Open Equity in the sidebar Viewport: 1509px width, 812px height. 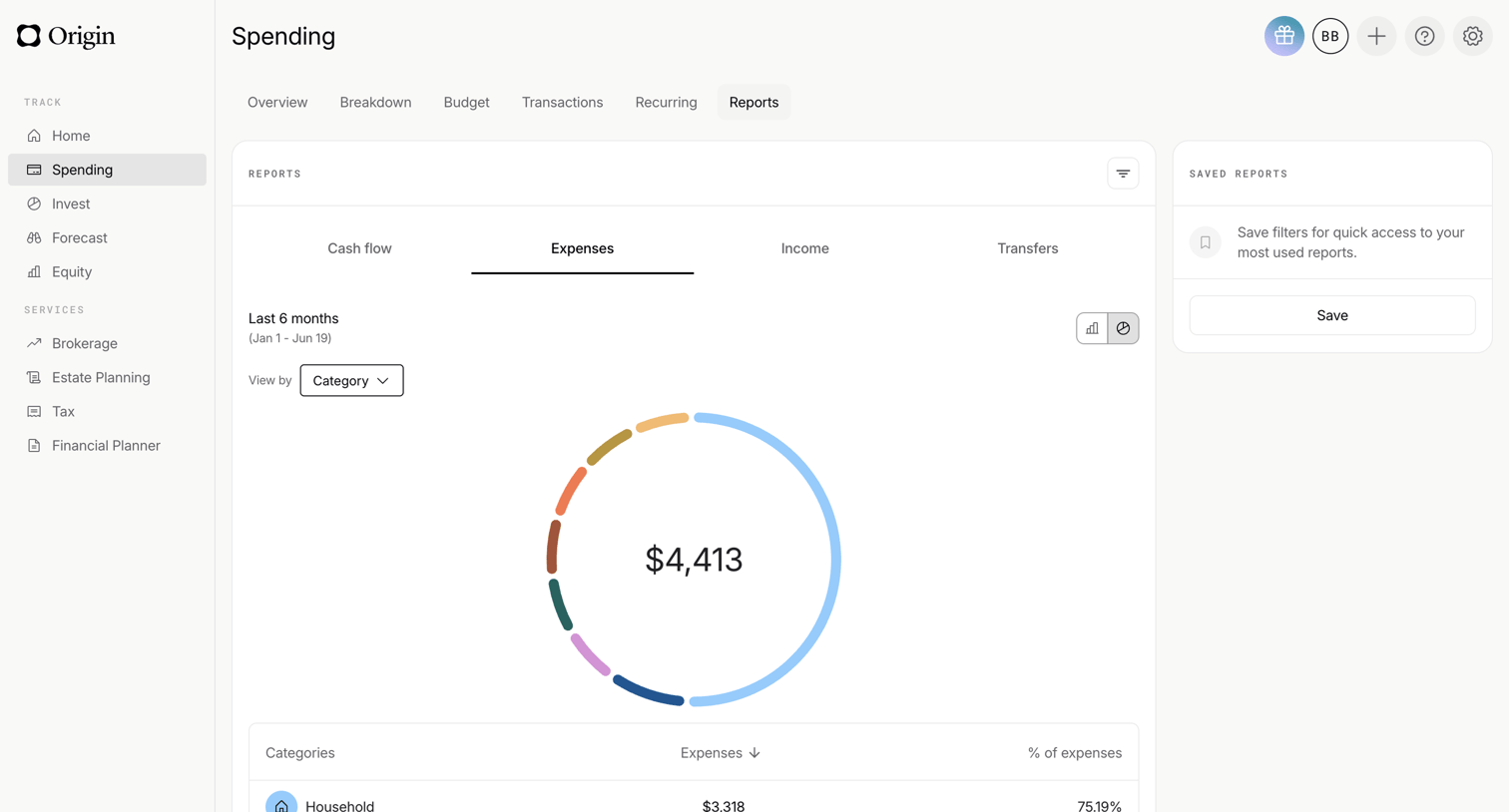click(x=107, y=271)
